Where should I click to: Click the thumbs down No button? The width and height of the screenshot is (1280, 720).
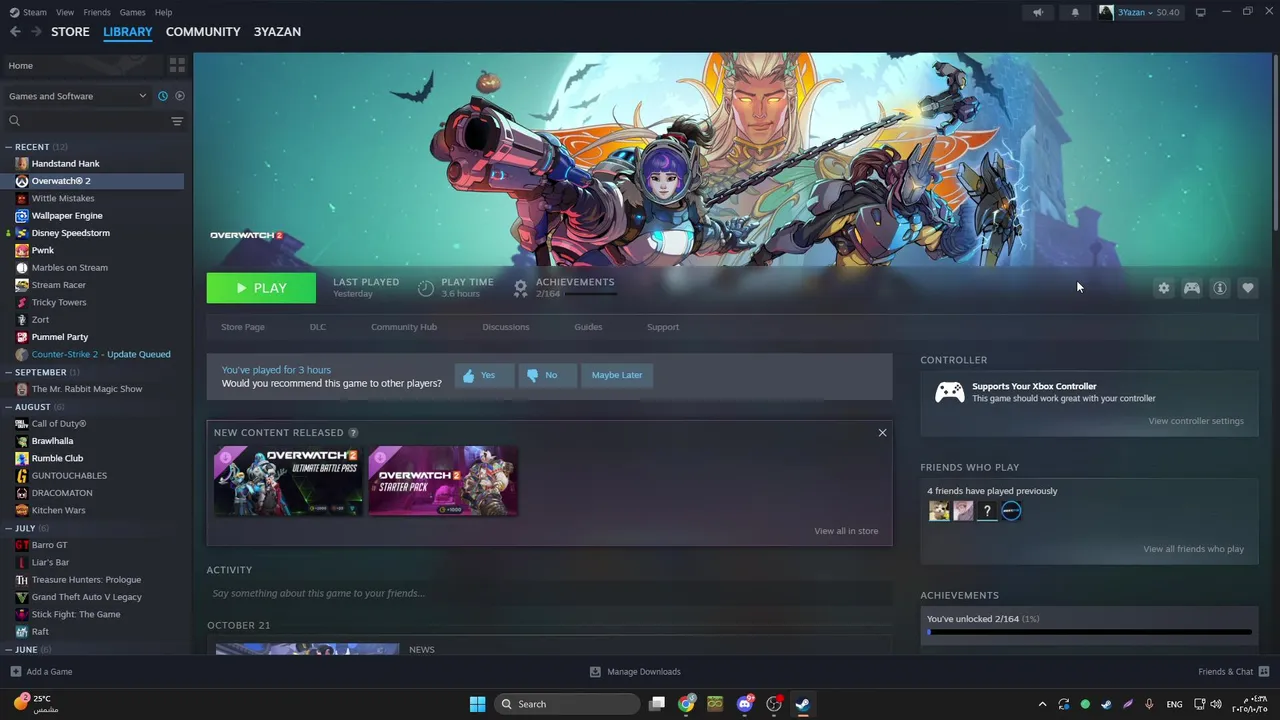click(x=547, y=375)
